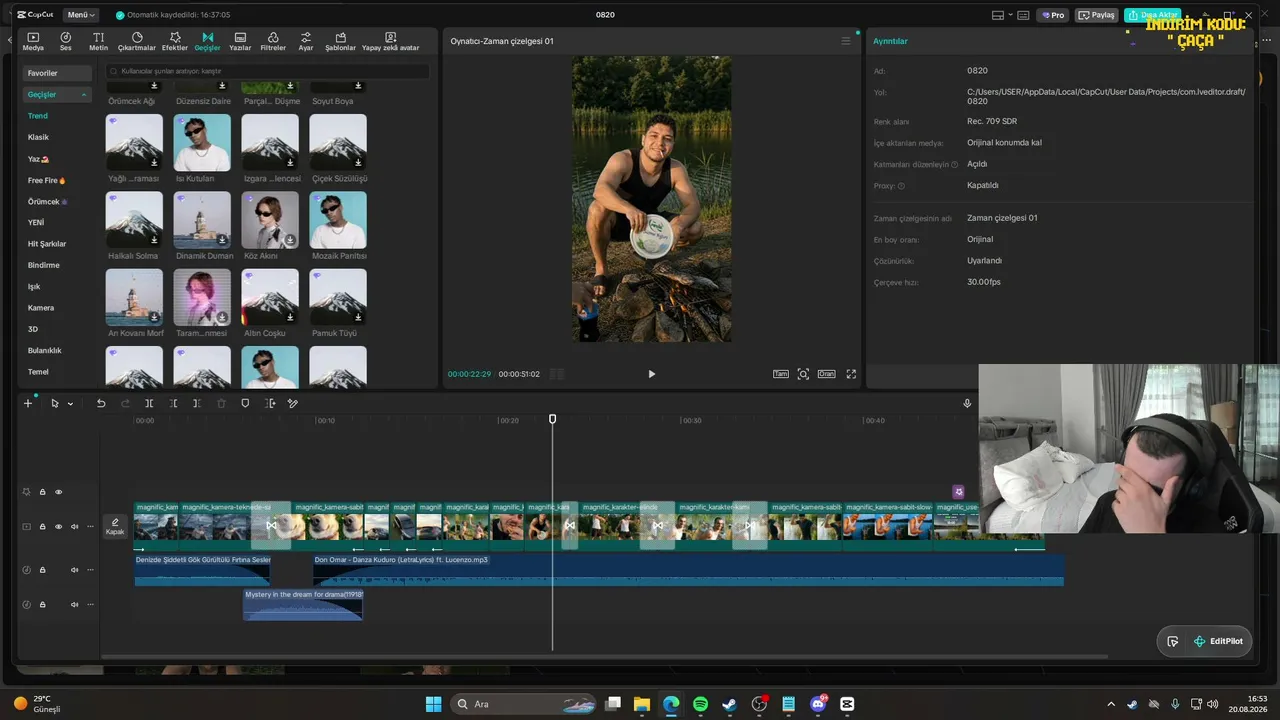Open the Menü dropdown
The width and height of the screenshot is (1280, 720).
coord(81,15)
